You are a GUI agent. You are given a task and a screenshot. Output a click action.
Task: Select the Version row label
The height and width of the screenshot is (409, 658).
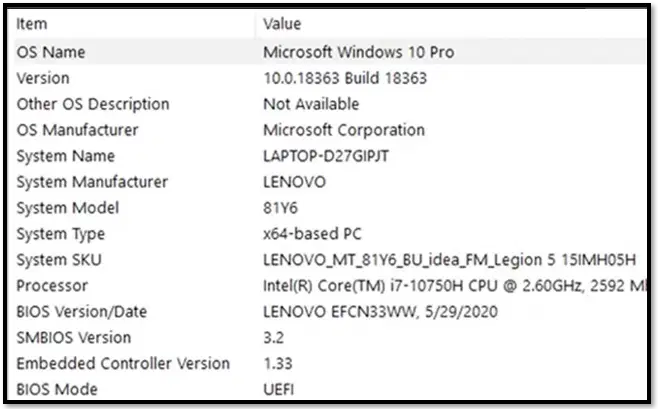43,78
